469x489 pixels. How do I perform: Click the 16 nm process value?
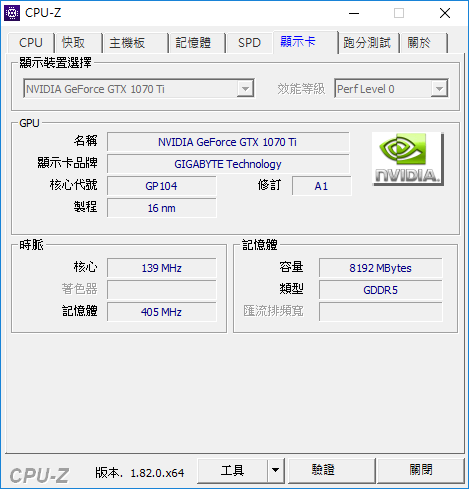click(162, 208)
